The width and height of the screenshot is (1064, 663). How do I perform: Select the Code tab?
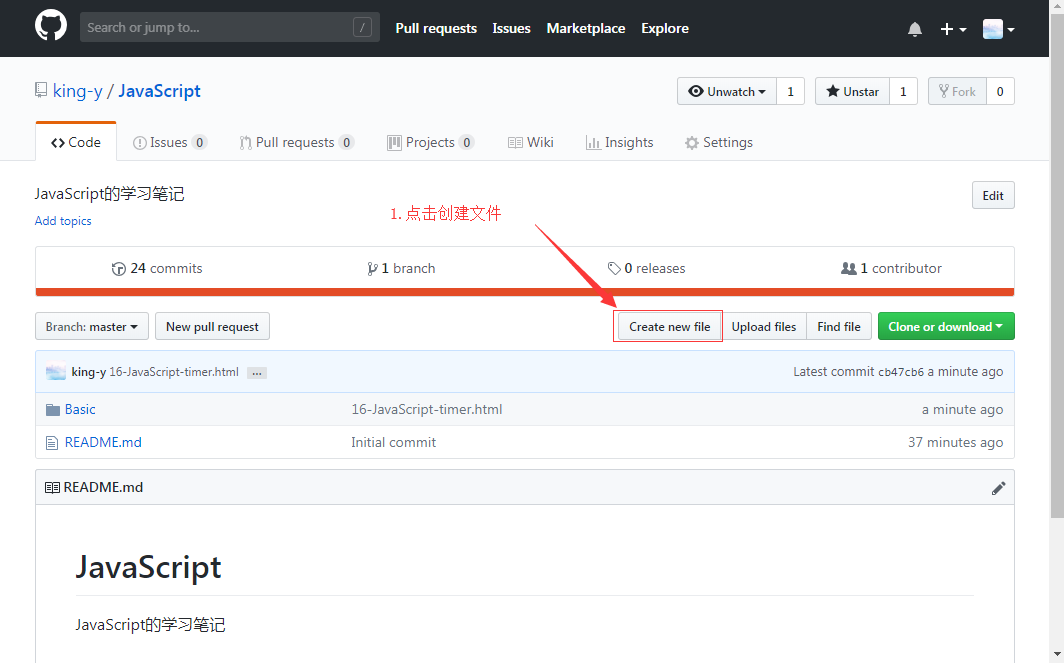[76, 142]
